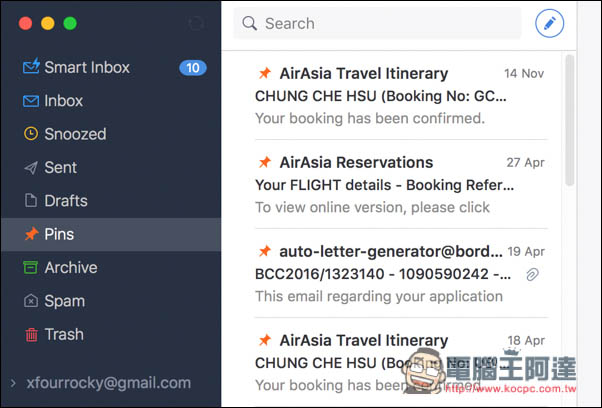Open the Drafts folder label

tap(66, 201)
